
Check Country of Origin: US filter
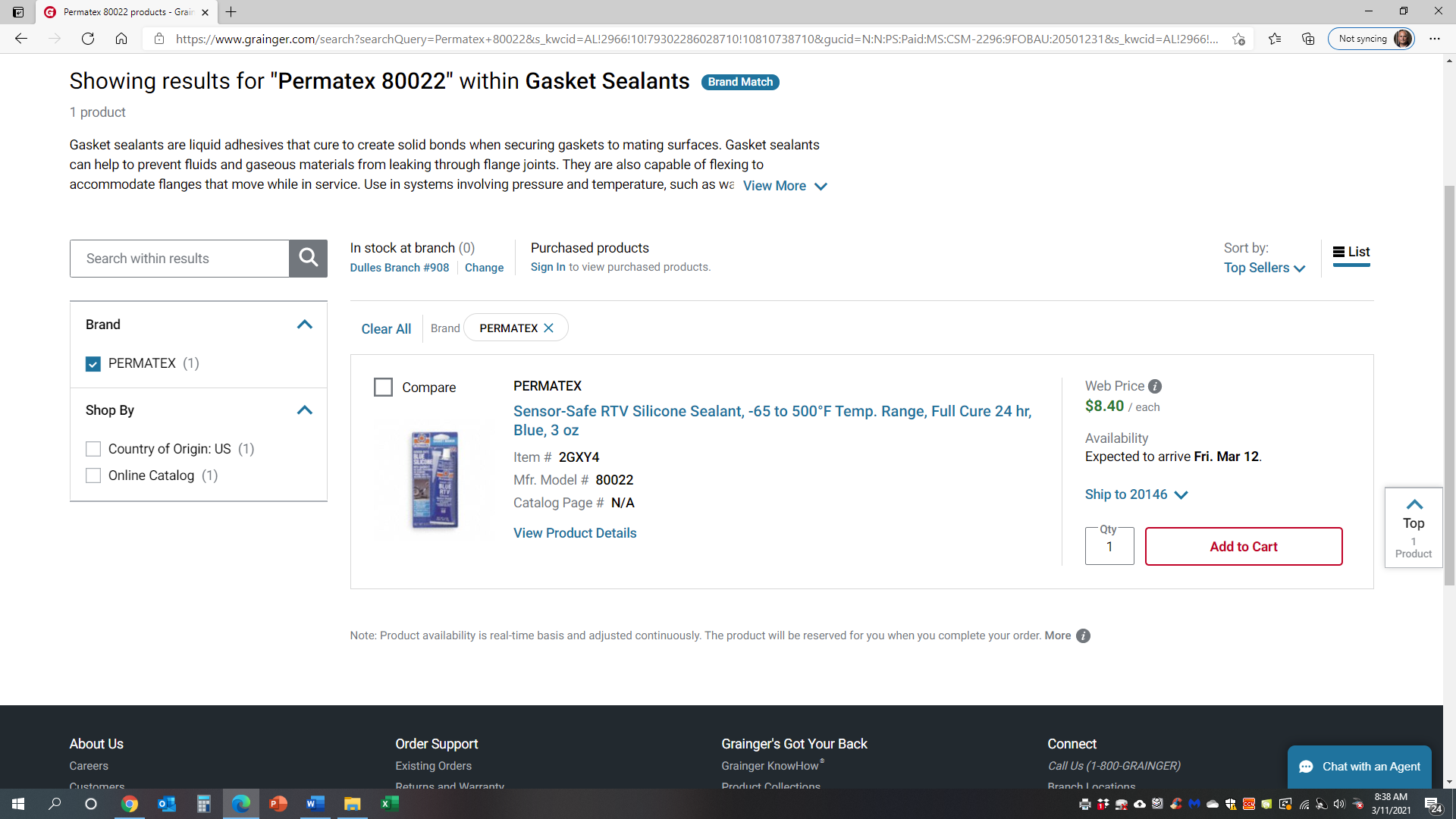[x=93, y=449]
